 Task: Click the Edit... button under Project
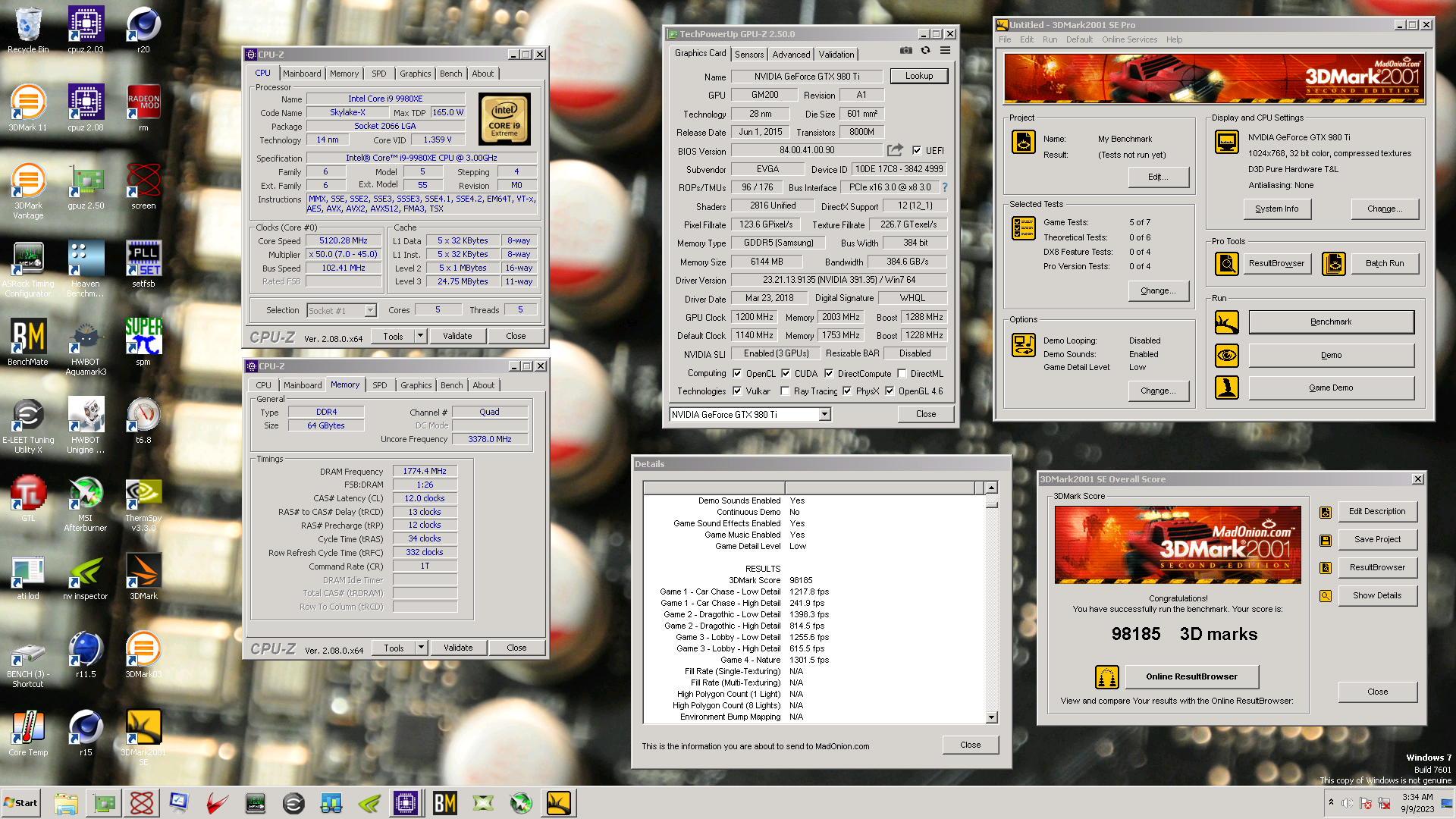click(1158, 177)
